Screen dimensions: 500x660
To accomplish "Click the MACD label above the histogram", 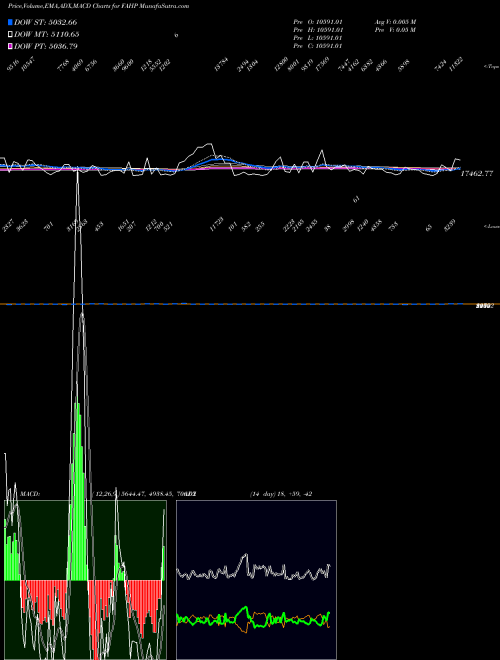I will pyautogui.click(x=29, y=494).
